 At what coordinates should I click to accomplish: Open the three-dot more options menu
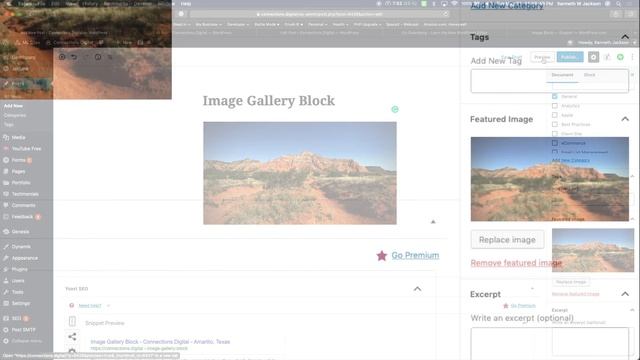pyautogui.click(x=632, y=57)
